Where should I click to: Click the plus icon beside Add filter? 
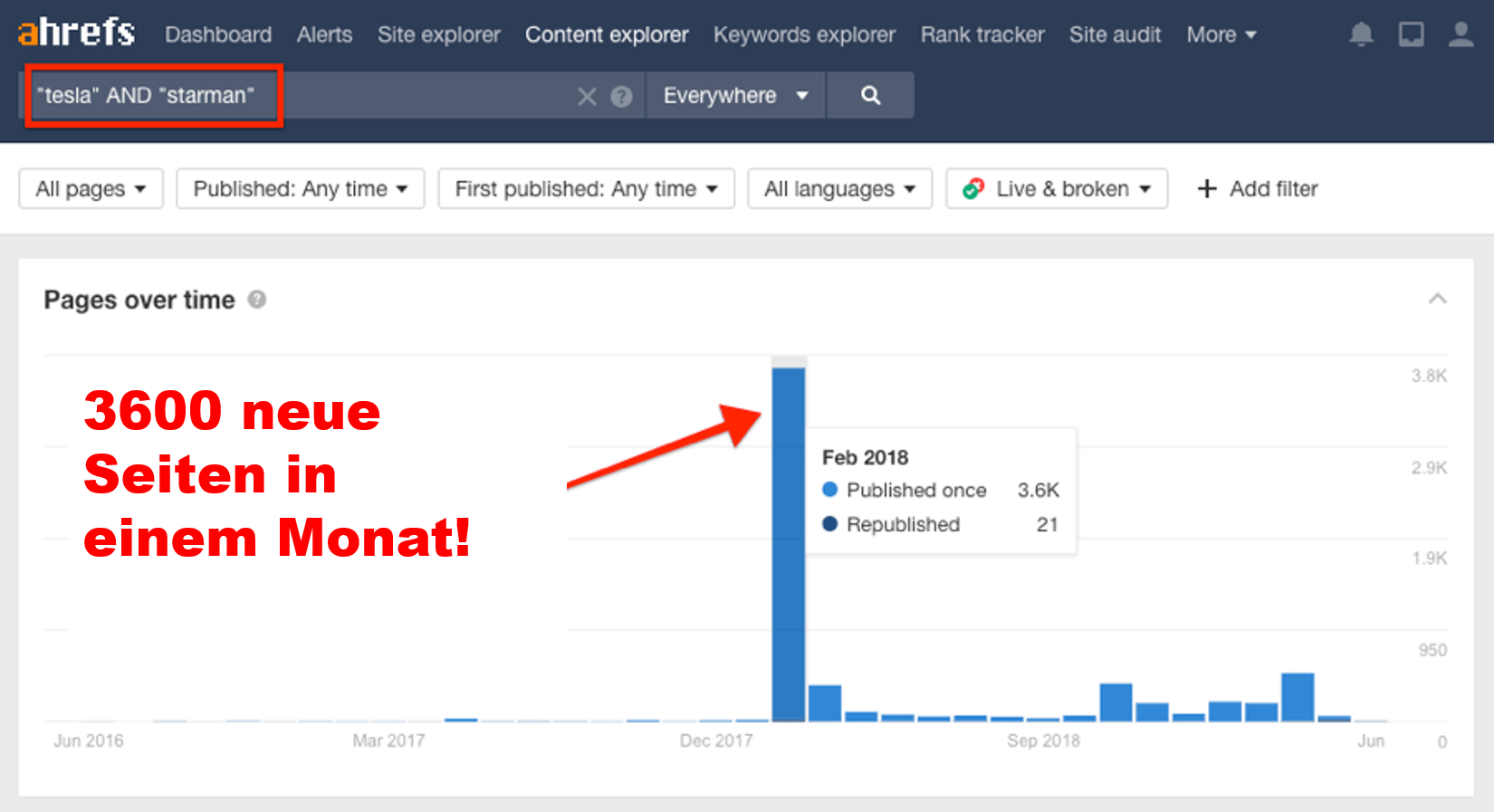pos(1206,188)
